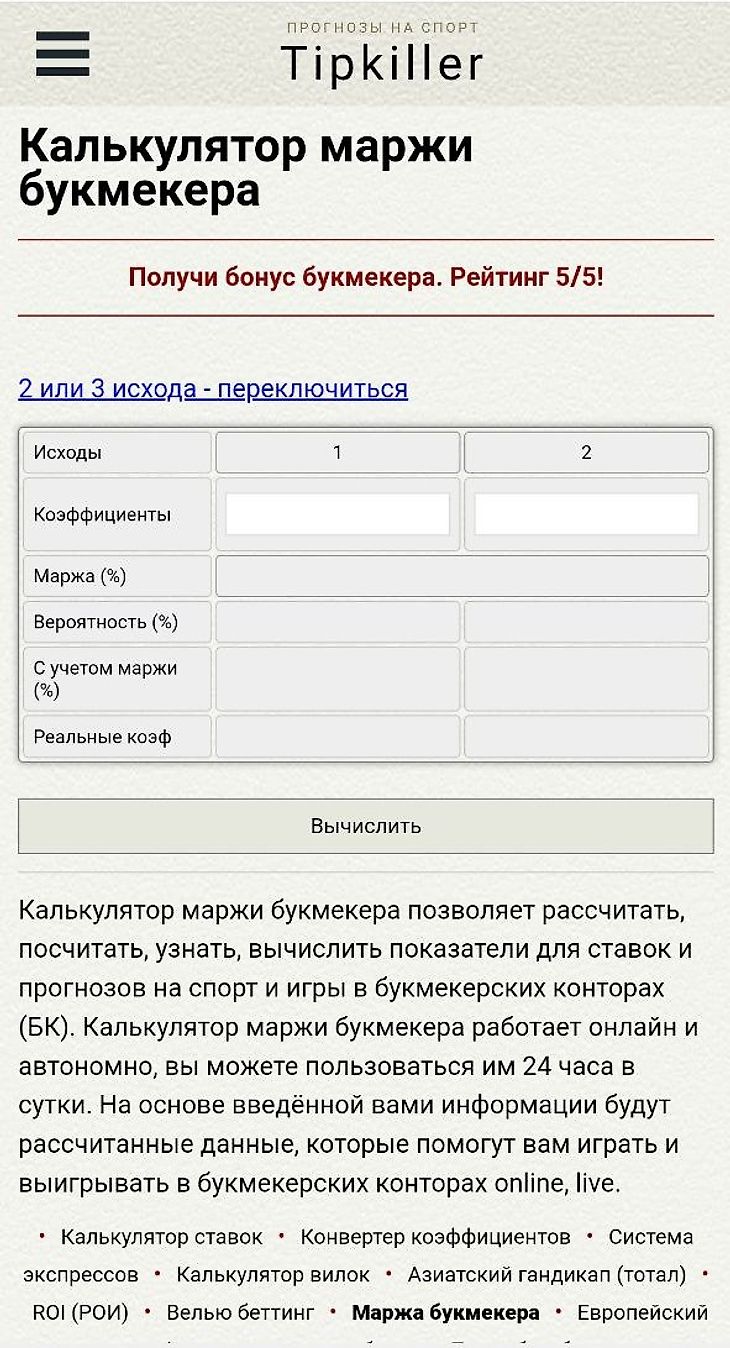Click the outcome 1 column header

pyautogui.click(x=338, y=452)
